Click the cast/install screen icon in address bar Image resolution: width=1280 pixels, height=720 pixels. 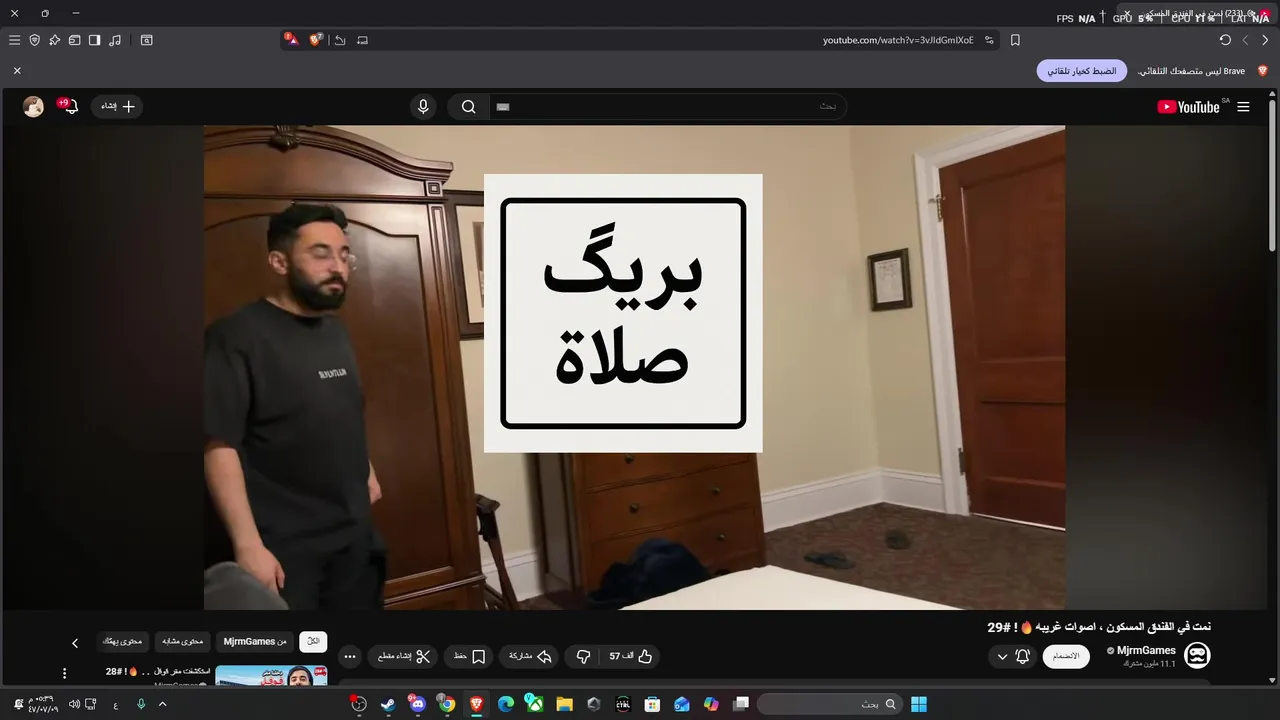click(x=362, y=40)
